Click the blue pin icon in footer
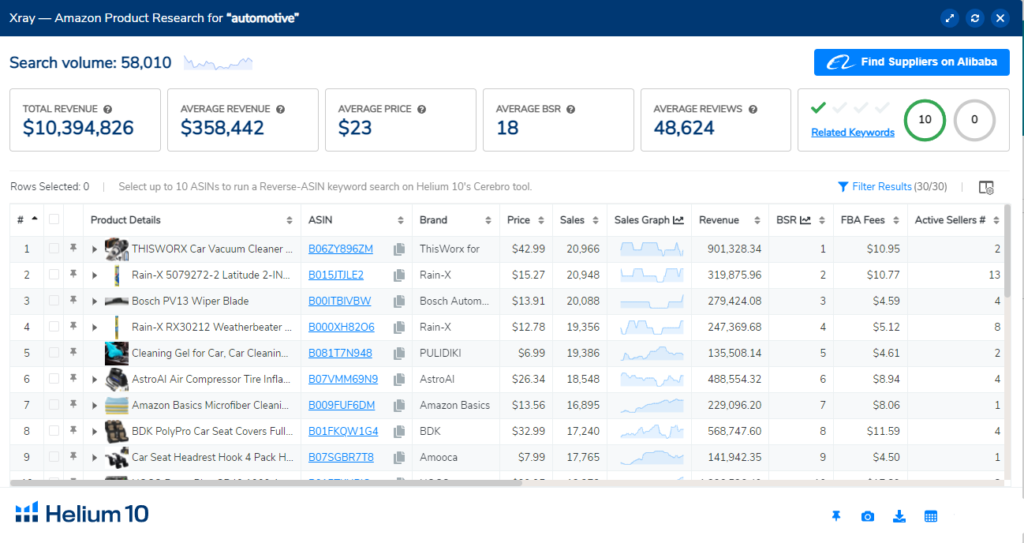The width and height of the screenshot is (1024, 543). (836, 516)
